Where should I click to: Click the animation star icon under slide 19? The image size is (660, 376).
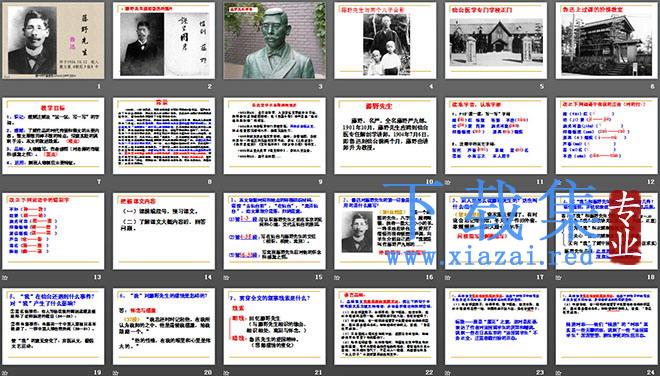point(5,373)
